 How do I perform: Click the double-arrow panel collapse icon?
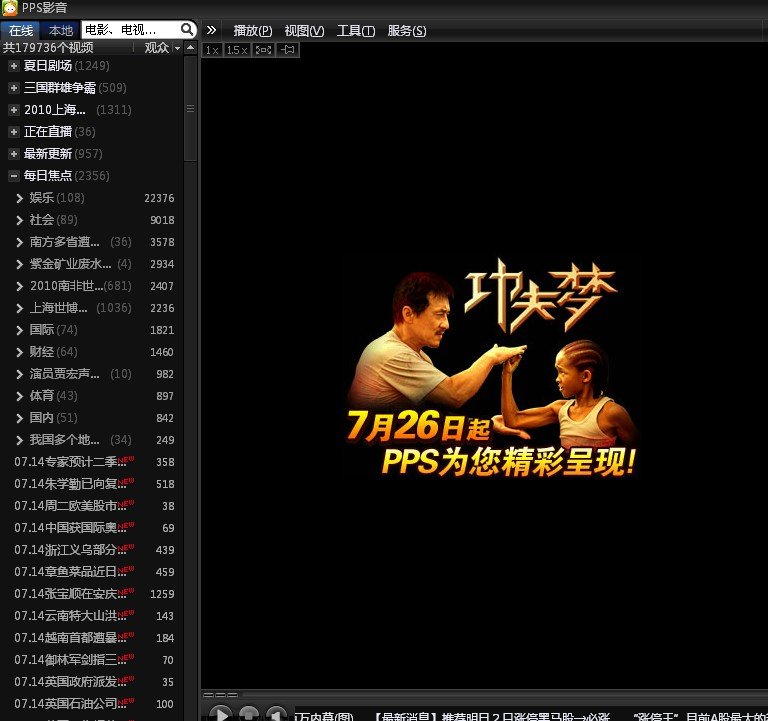pos(211,30)
